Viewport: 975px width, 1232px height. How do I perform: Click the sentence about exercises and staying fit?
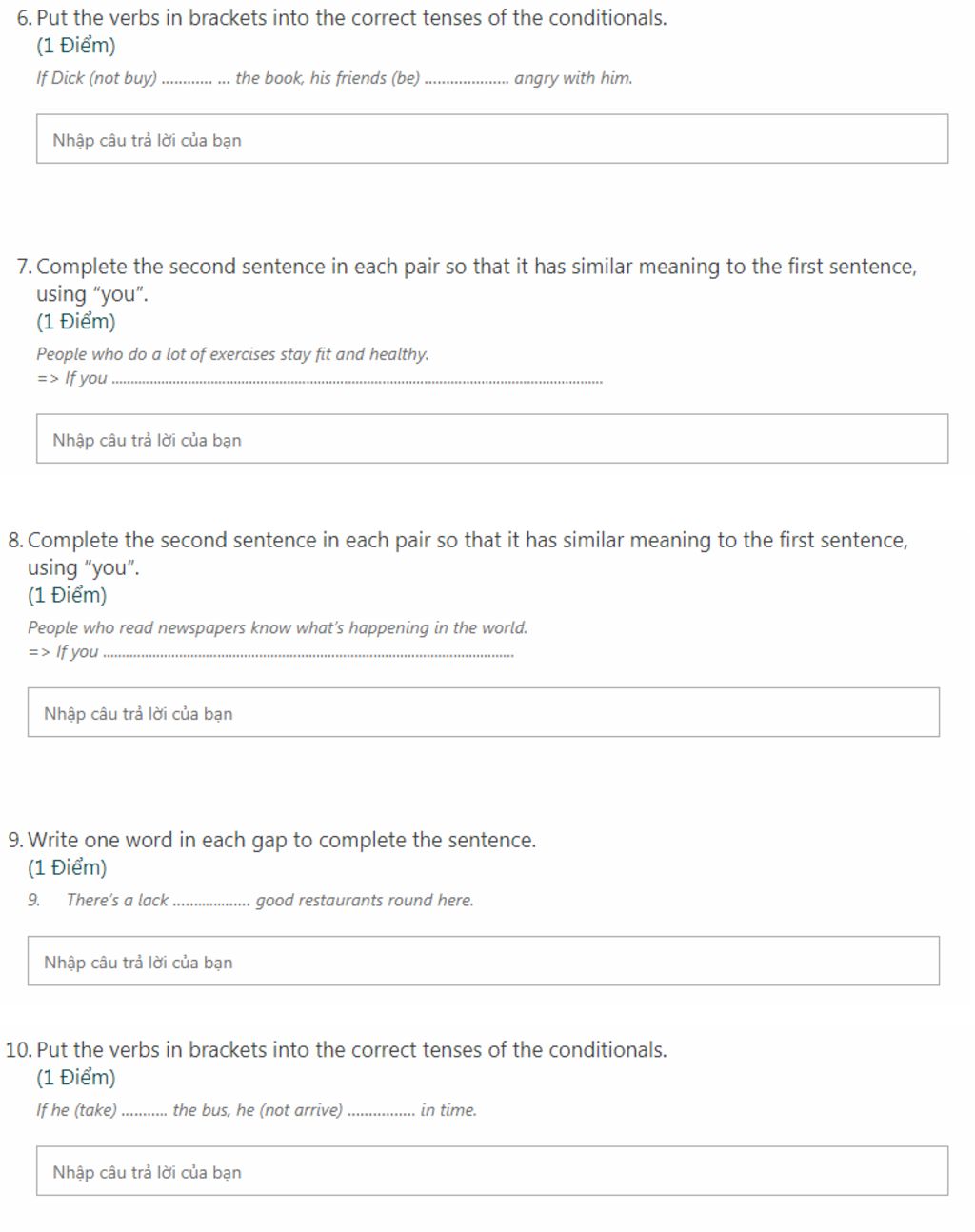point(232,354)
